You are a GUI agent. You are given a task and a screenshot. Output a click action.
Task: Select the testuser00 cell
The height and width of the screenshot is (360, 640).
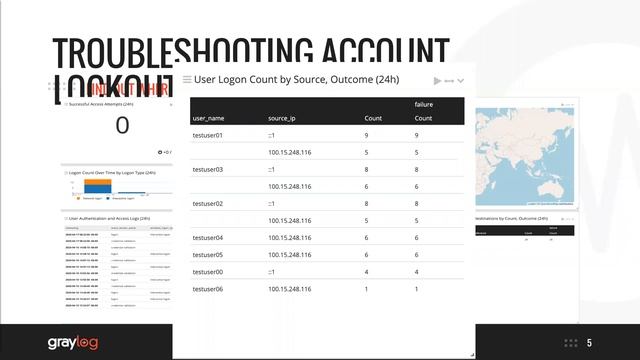pyautogui.click(x=208, y=272)
